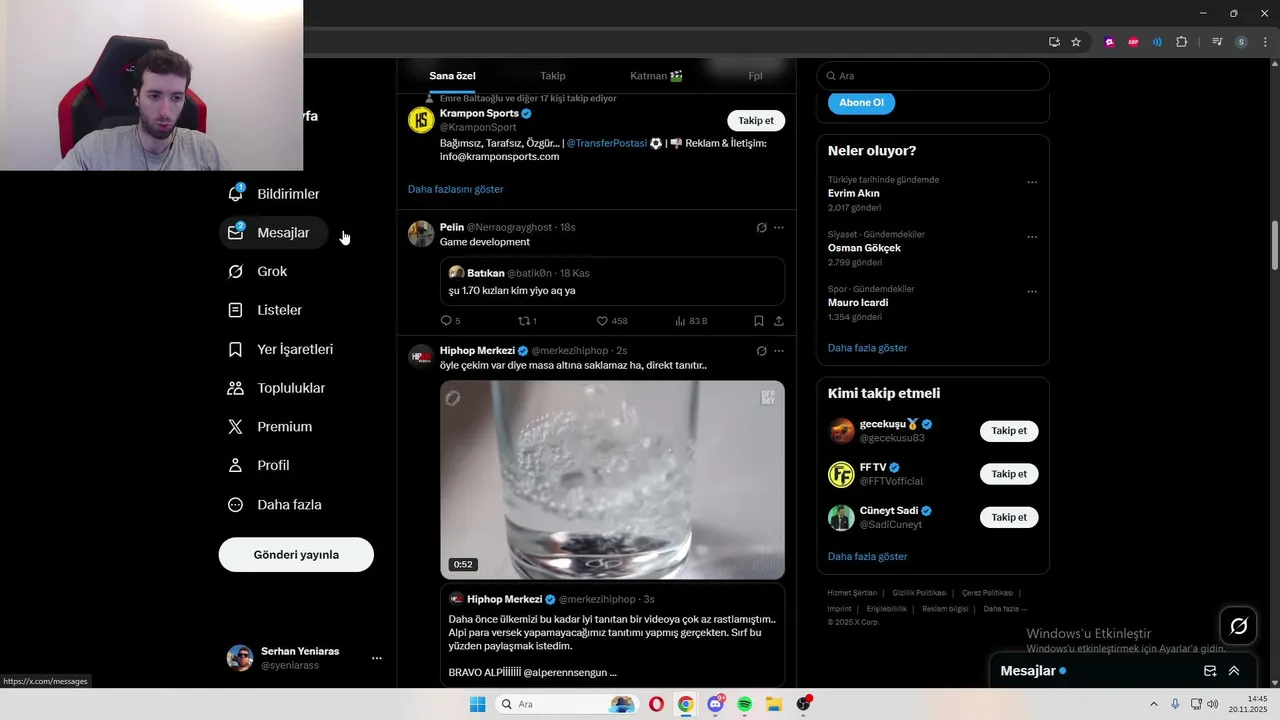
Task: Follow FF TV with Takip et
Action: click(1009, 474)
